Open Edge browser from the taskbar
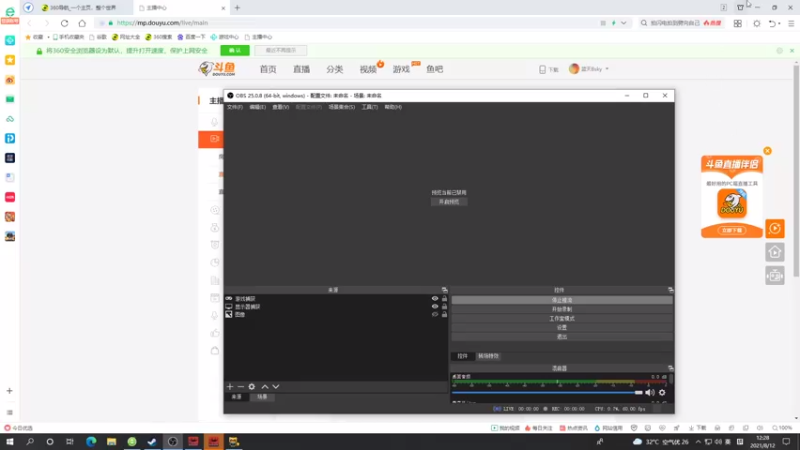Screen dimensions: 800x450 (91, 442)
